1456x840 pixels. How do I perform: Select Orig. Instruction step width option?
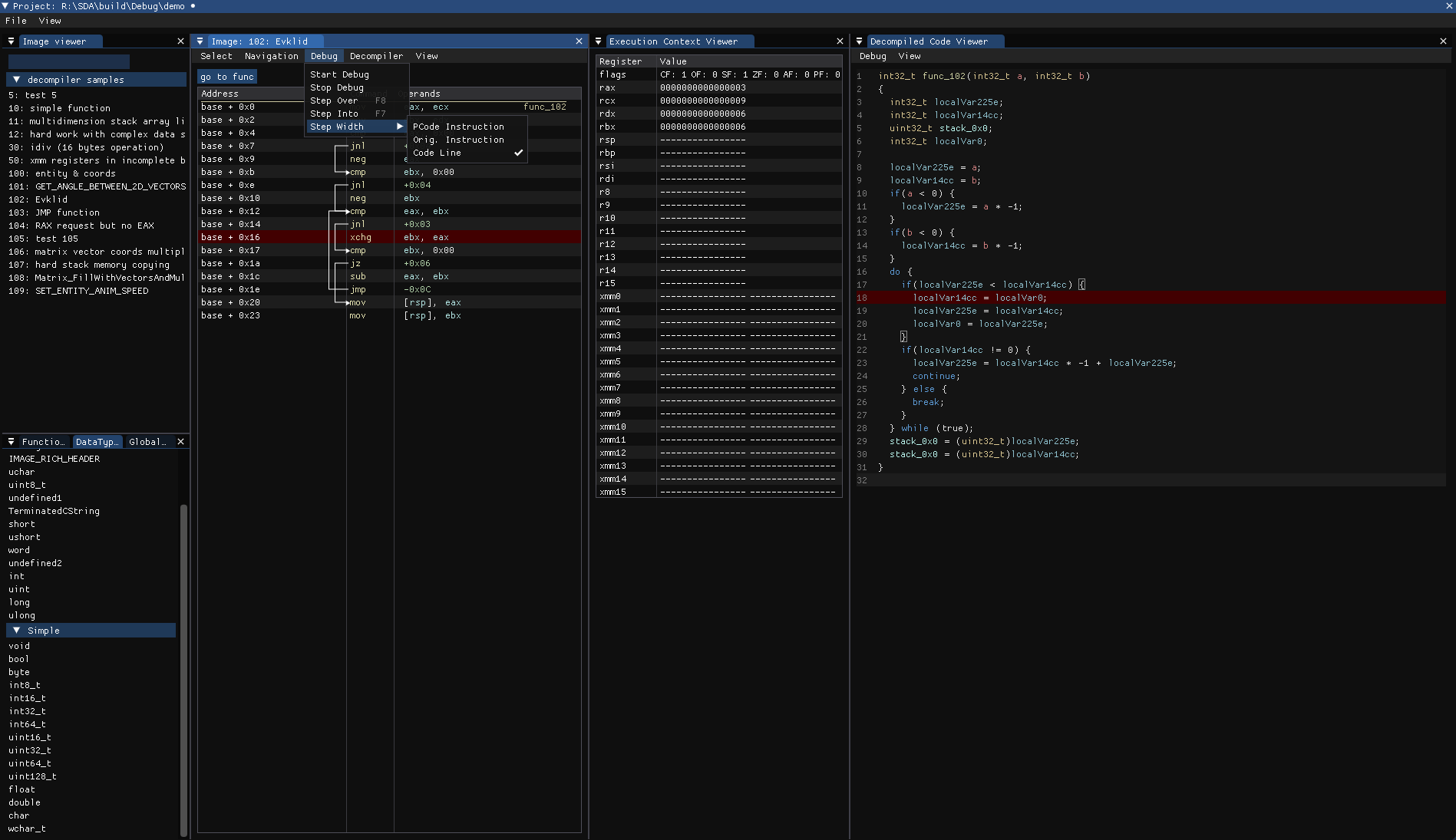(458, 140)
